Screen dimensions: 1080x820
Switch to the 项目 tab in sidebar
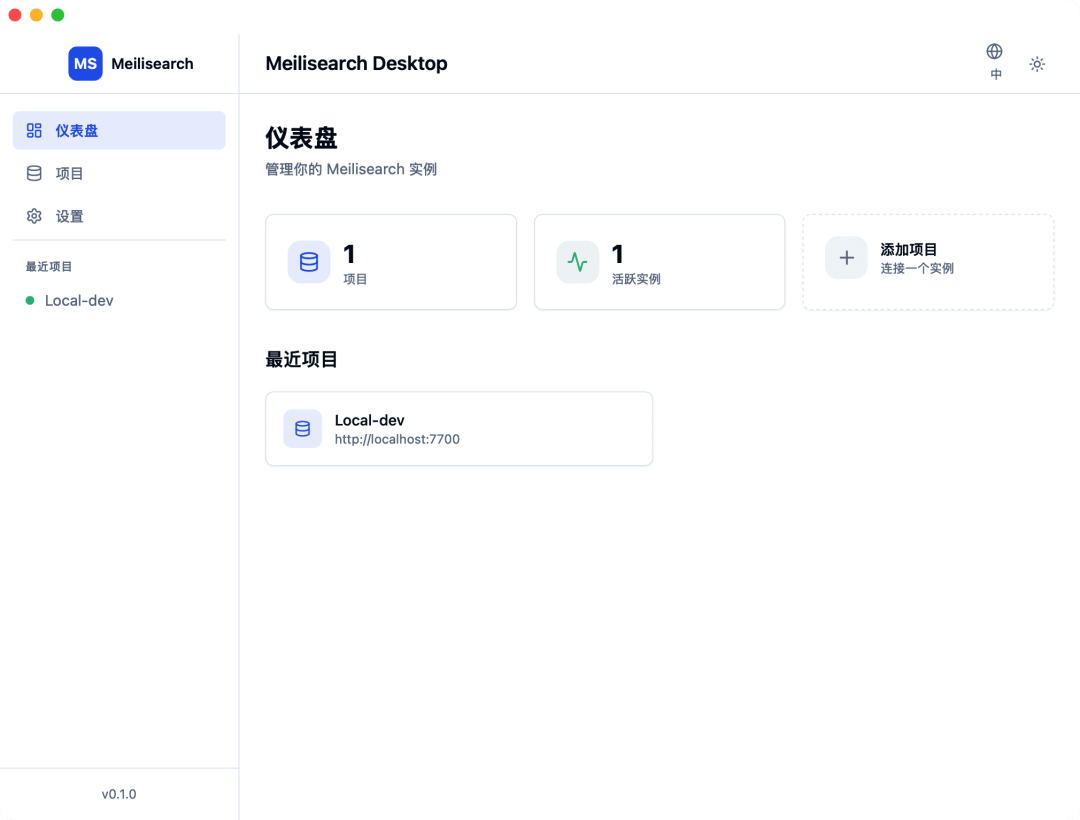click(x=70, y=173)
